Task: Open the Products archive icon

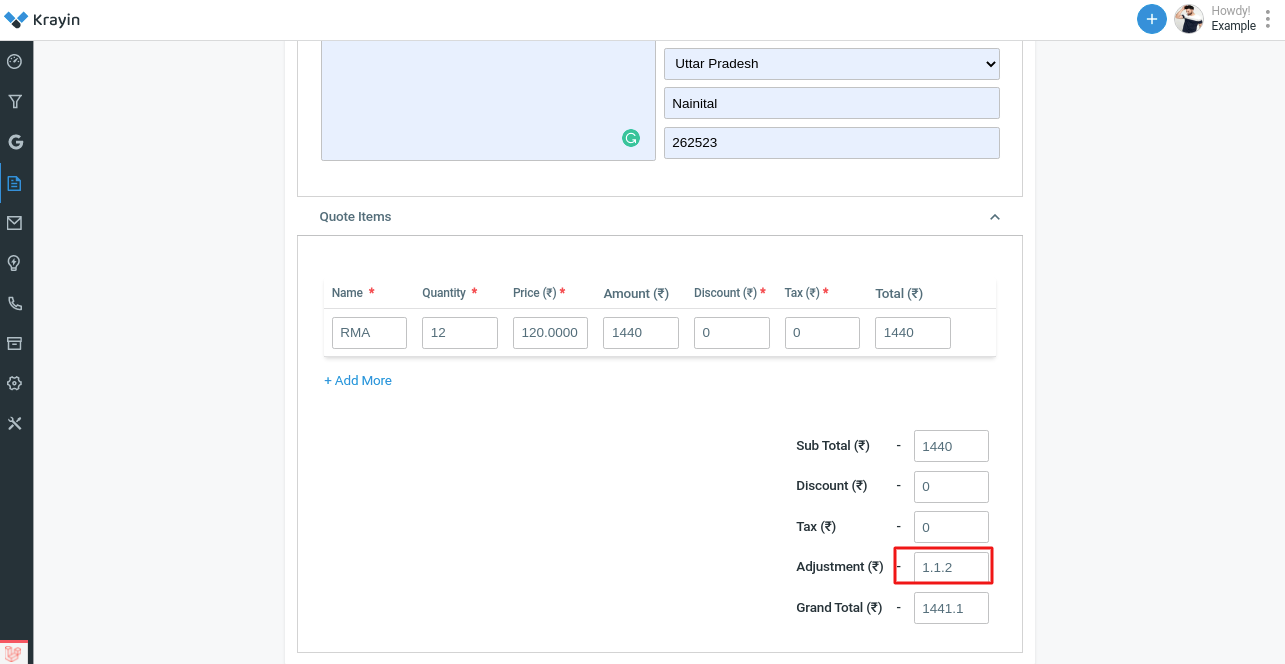Action: click(15, 343)
